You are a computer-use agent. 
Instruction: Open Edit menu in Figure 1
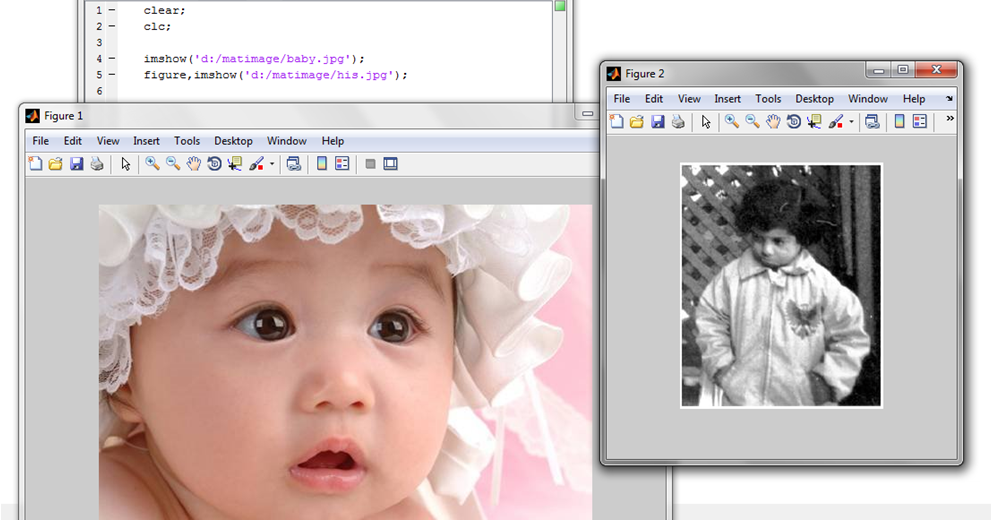click(73, 141)
